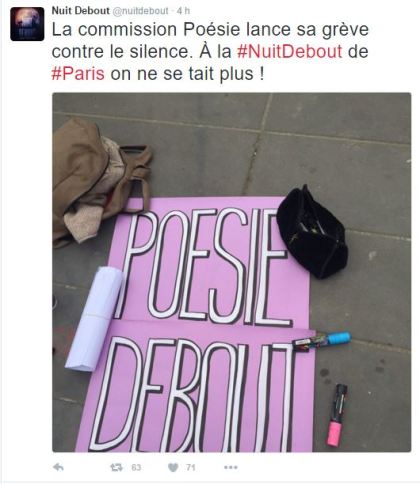Follow the #NuitDebout hashtag
This screenshot has height=484, width=420.
[x=290, y=51]
